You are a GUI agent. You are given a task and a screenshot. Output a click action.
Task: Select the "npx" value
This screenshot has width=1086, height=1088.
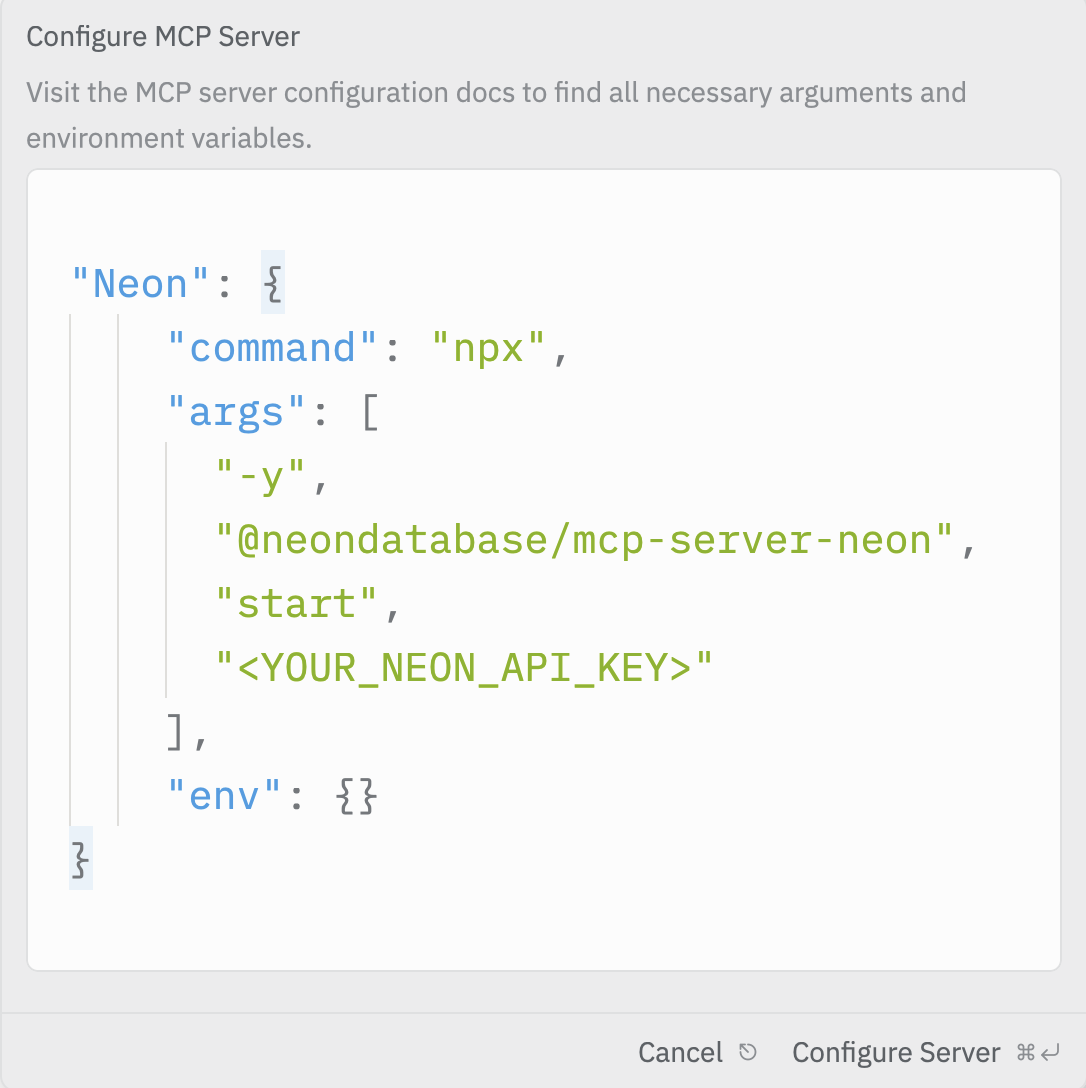point(486,347)
